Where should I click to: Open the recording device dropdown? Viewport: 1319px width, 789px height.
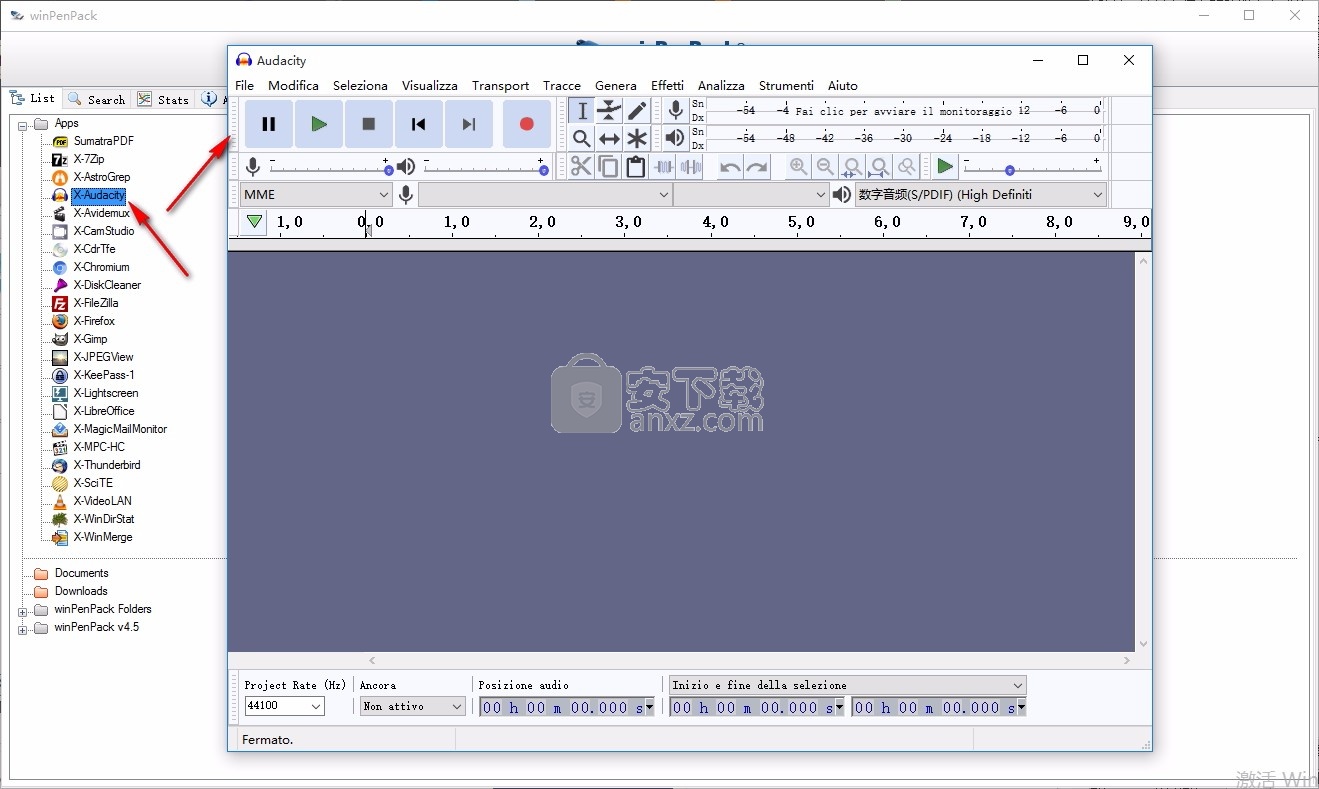point(545,194)
